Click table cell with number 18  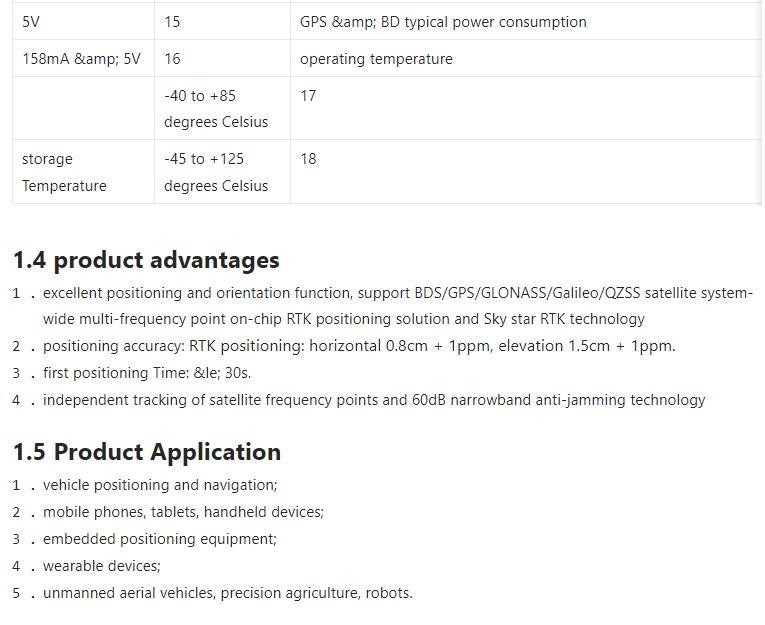click(526, 172)
